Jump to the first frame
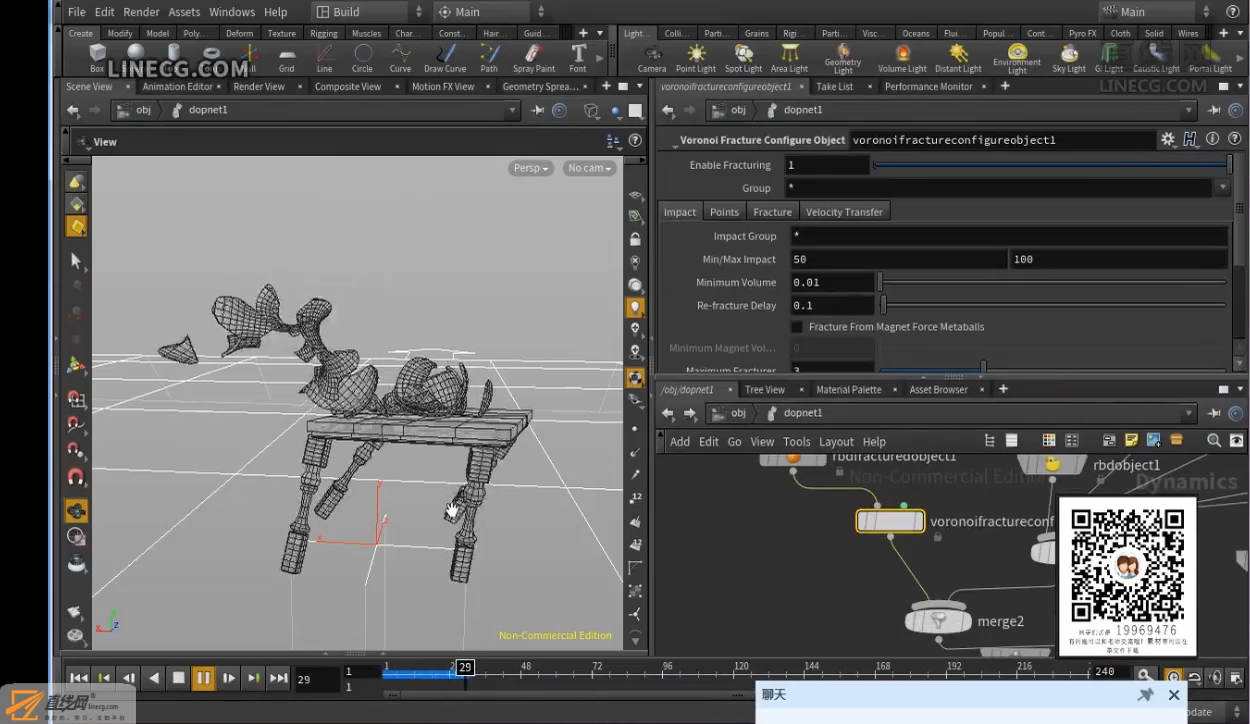 pos(79,678)
